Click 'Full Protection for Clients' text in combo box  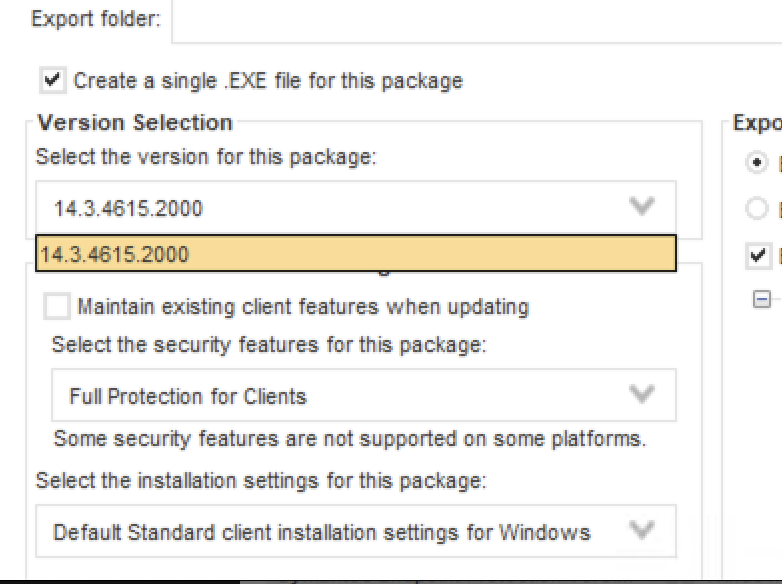click(x=188, y=396)
